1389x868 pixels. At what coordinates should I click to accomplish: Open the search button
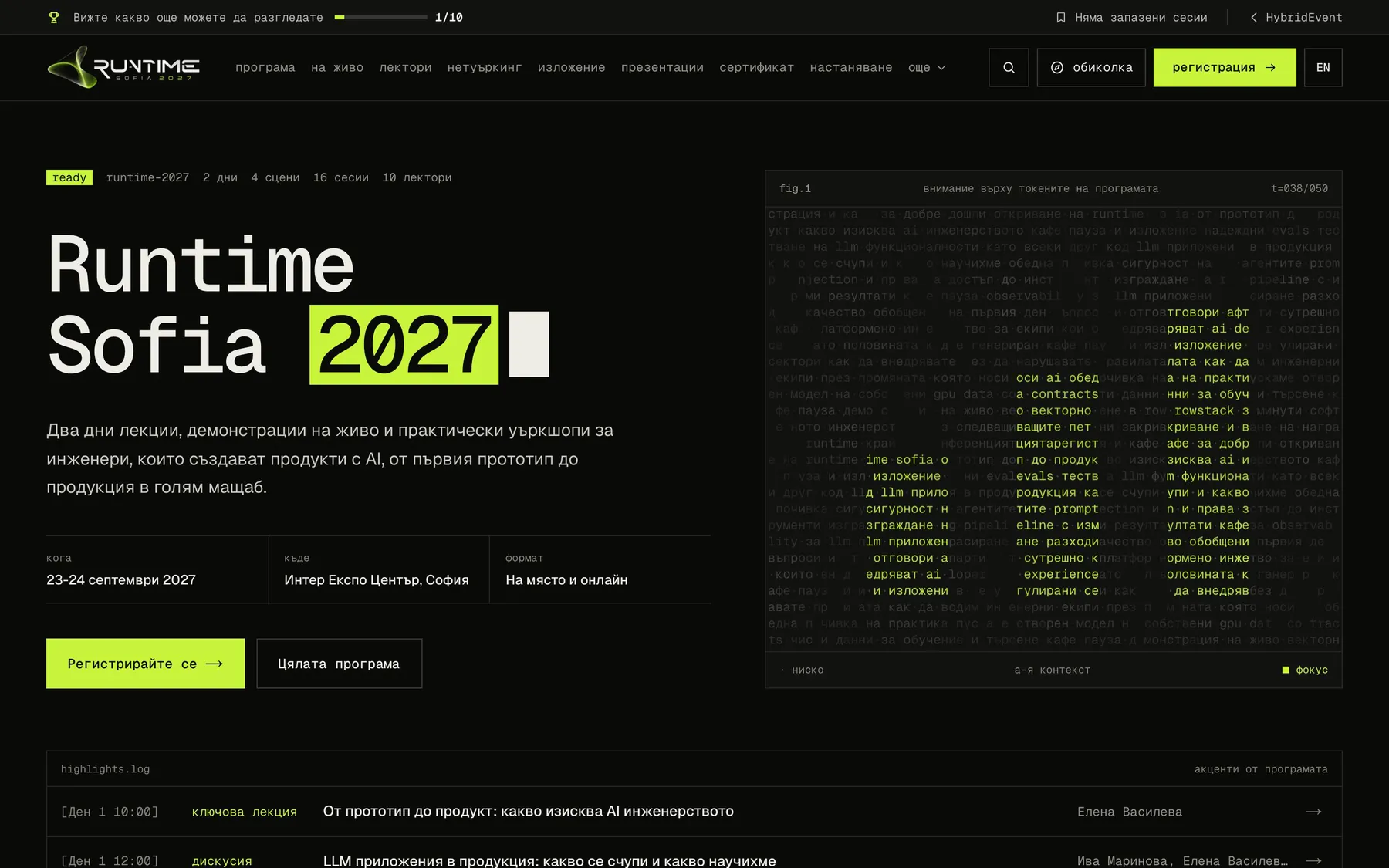pyautogui.click(x=1009, y=67)
